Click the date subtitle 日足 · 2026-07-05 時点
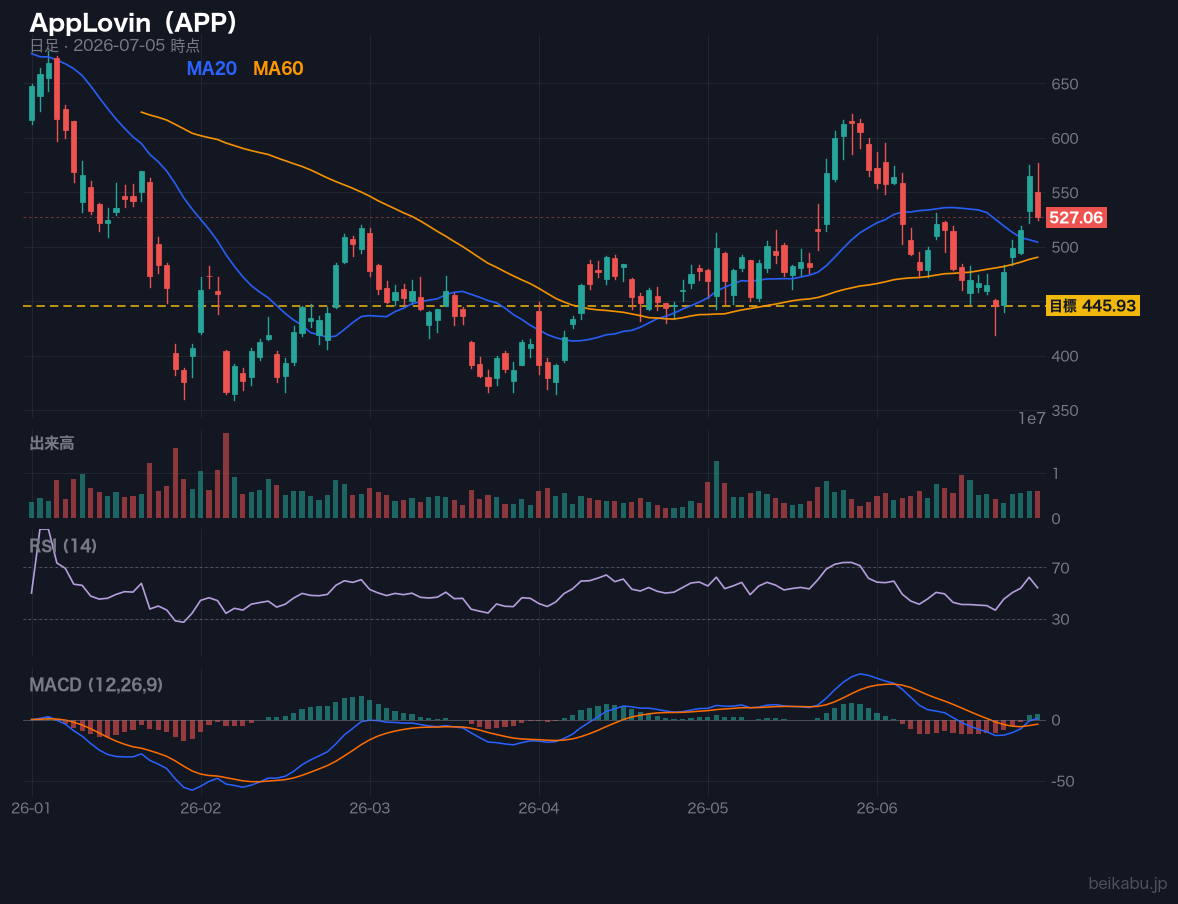Viewport: 1178px width, 904px height. tap(115, 45)
